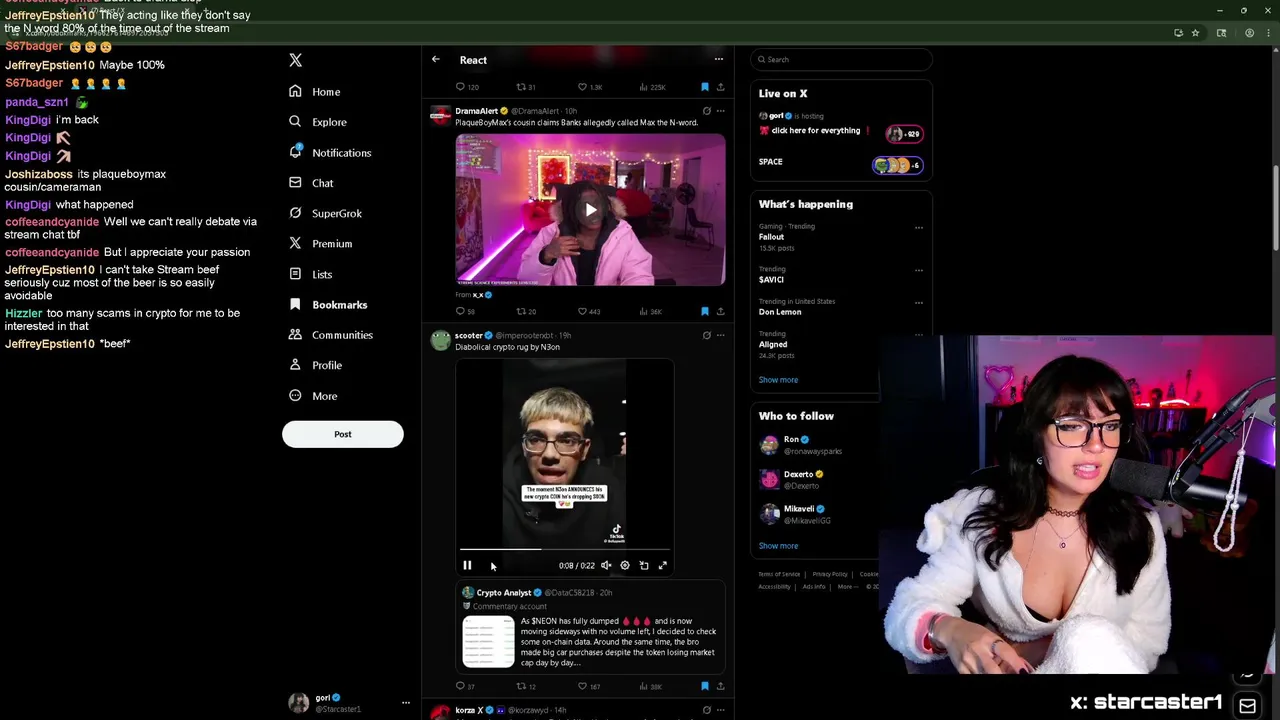Open React folder options menu
This screenshot has height=720, width=1280.
[718, 59]
